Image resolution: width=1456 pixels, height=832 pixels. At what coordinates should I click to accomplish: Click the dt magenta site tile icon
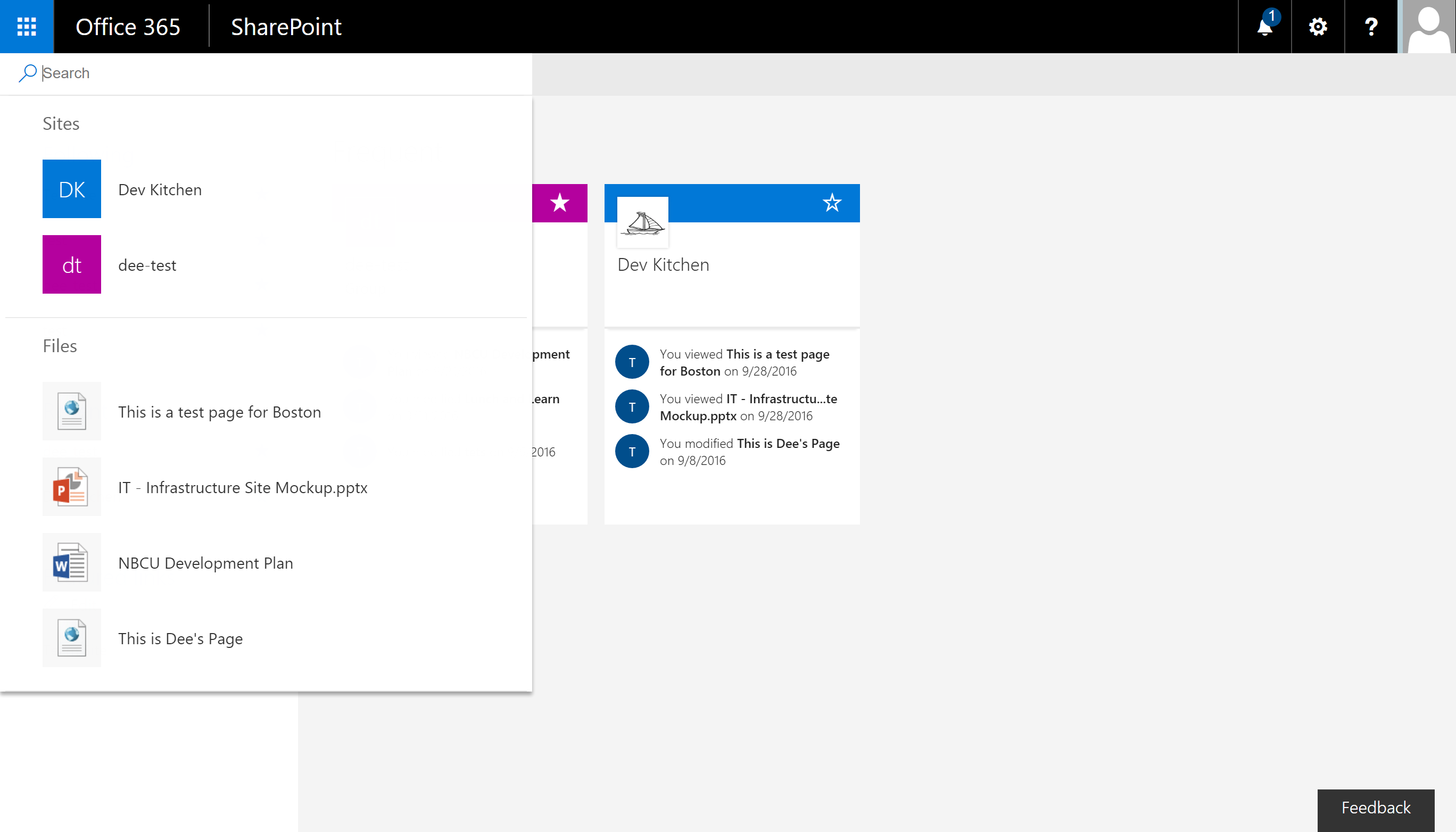click(71, 264)
